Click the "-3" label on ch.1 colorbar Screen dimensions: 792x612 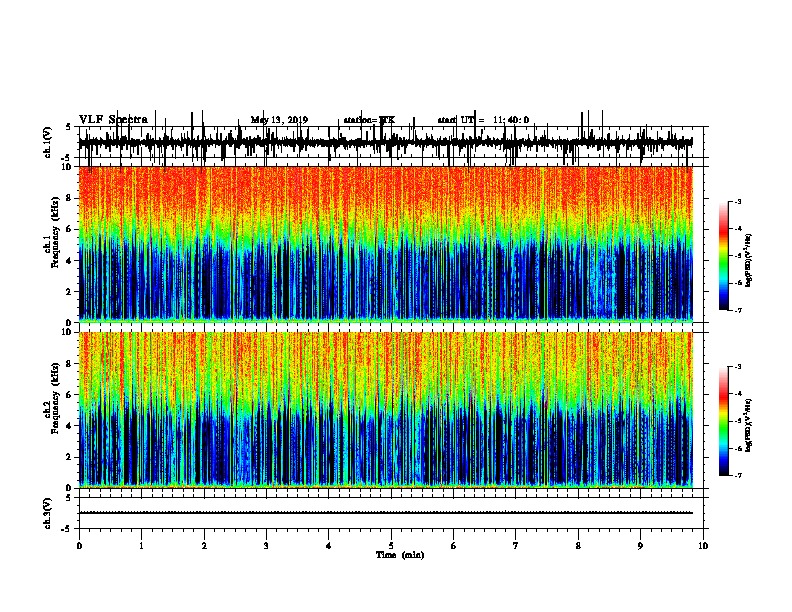click(x=737, y=201)
